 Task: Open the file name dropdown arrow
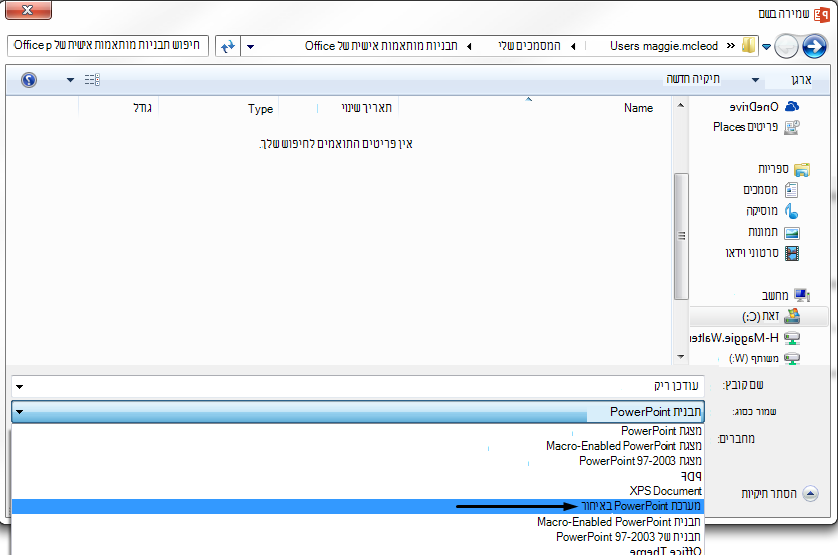click(20, 387)
